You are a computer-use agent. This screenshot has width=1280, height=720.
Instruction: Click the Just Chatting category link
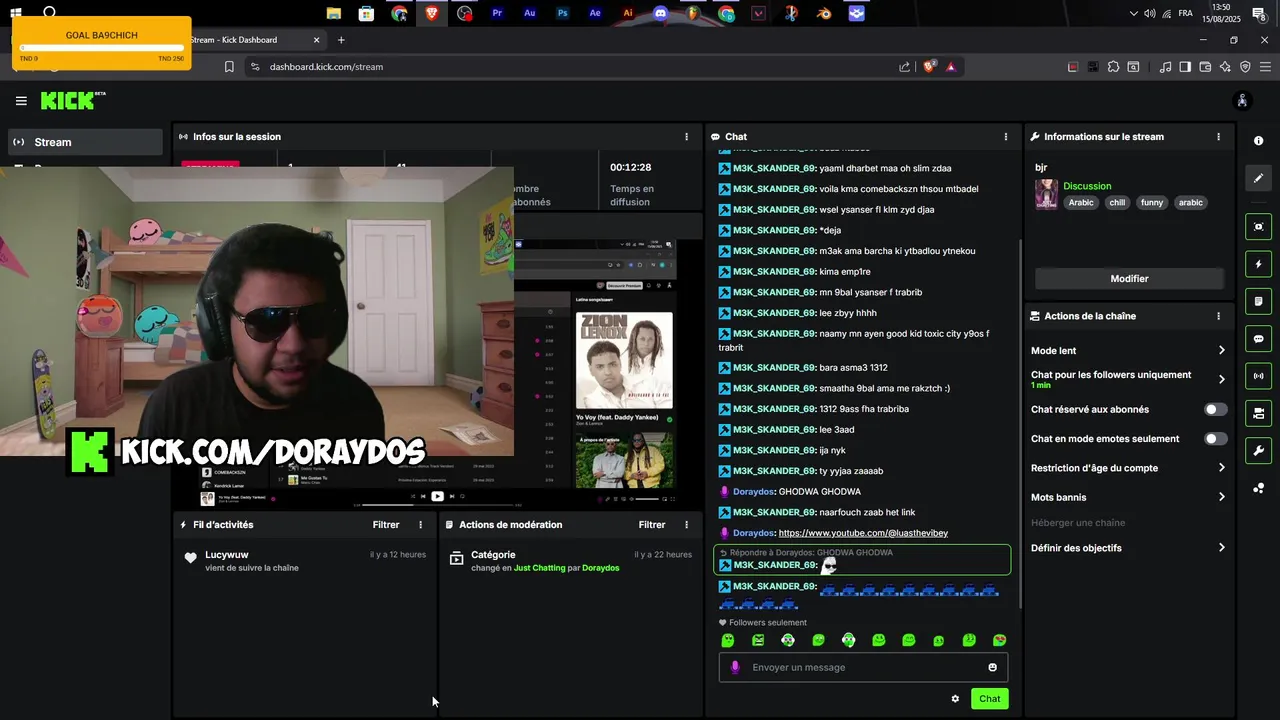540,568
